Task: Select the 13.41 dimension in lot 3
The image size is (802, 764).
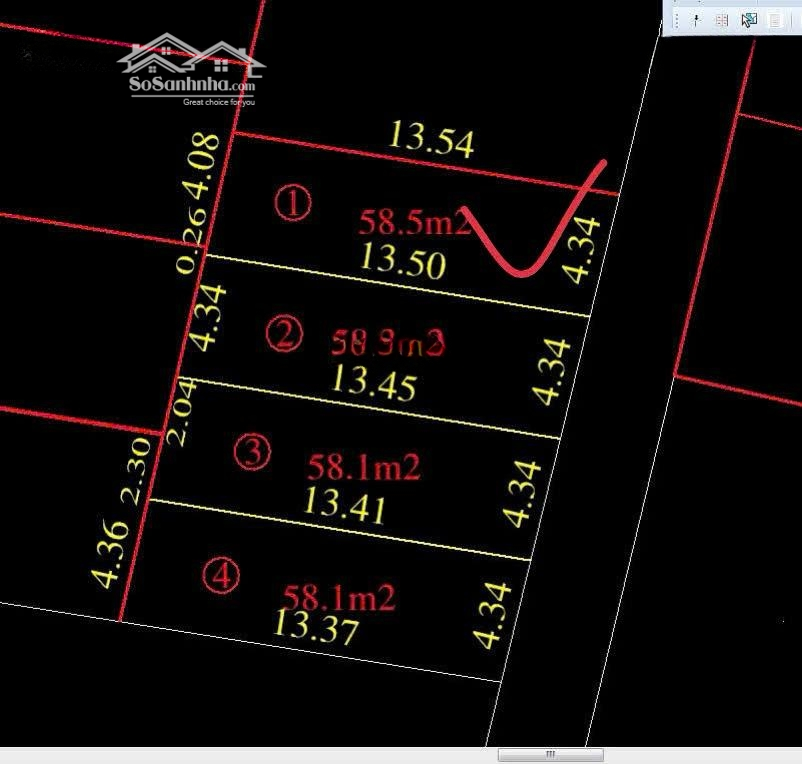Action: [x=345, y=507]
